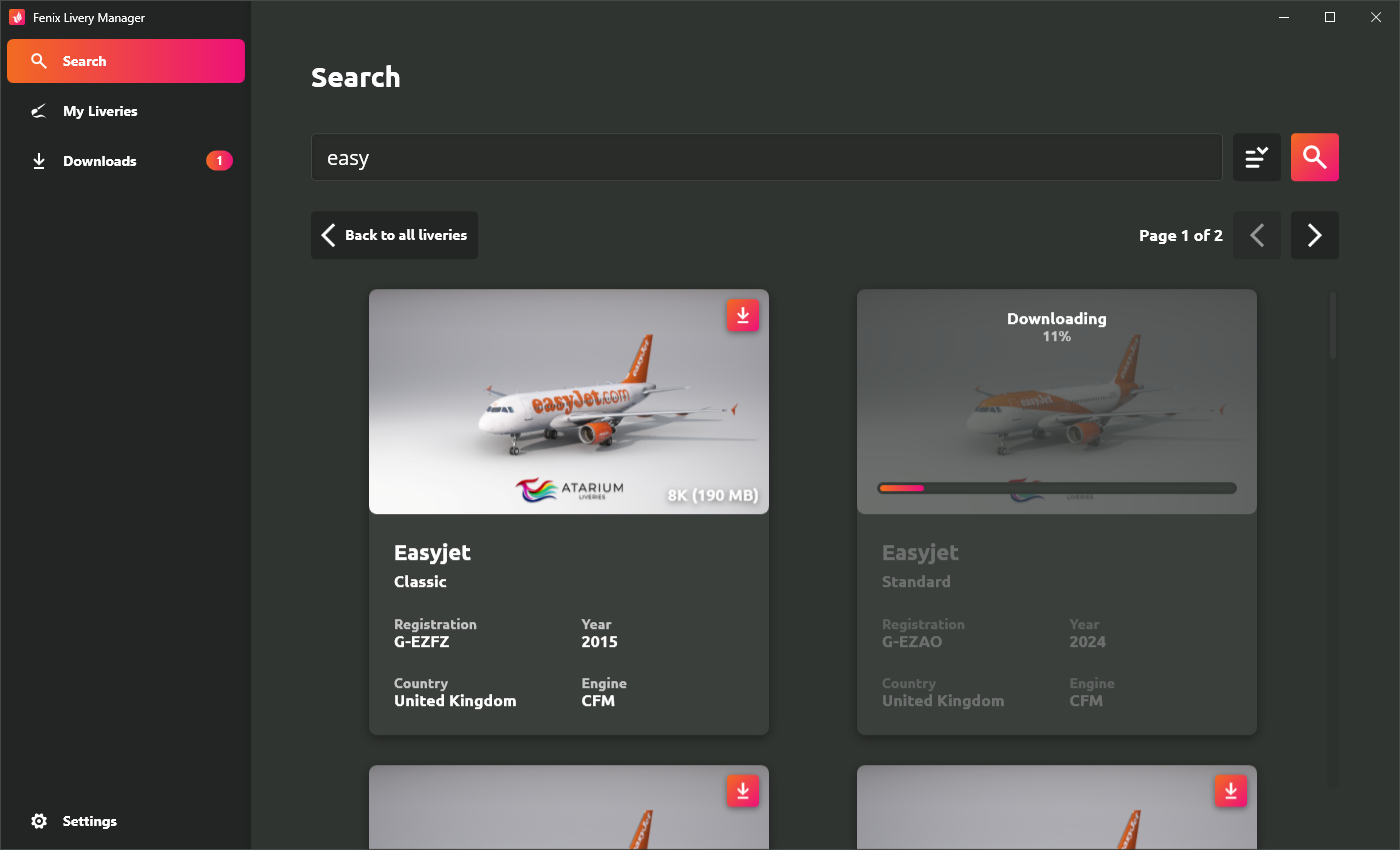Screen dimensions: 1400x850
Task: Open My Liveries in sidebar
Action: [100, 111]
